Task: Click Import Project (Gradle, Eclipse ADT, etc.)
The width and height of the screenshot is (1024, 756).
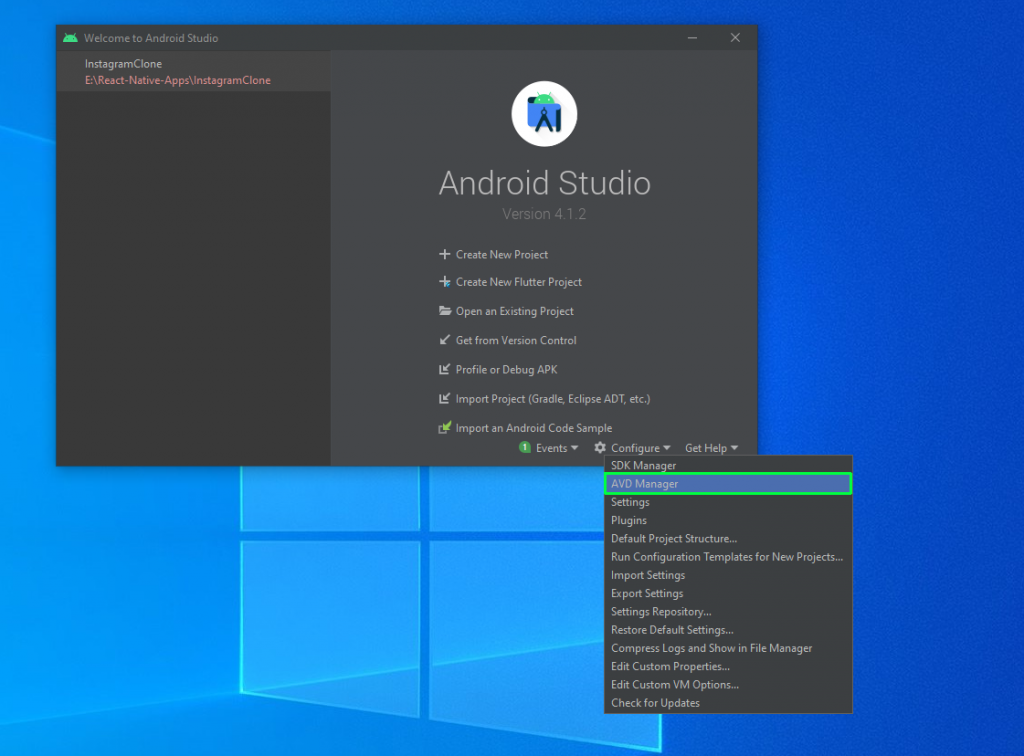Action: [552, 399]
